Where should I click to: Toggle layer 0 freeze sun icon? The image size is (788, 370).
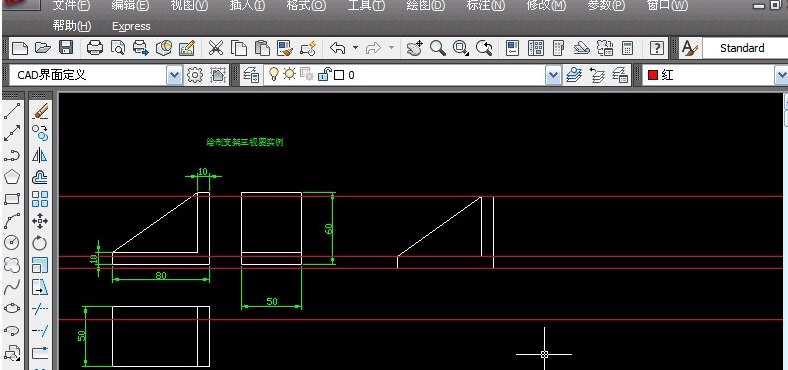289,74
